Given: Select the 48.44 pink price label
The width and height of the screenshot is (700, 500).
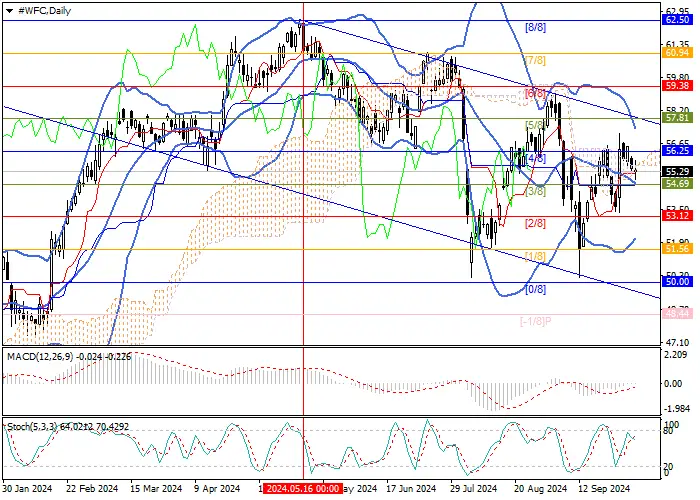Looking at the screenshot, I should [x=677, y=314].
